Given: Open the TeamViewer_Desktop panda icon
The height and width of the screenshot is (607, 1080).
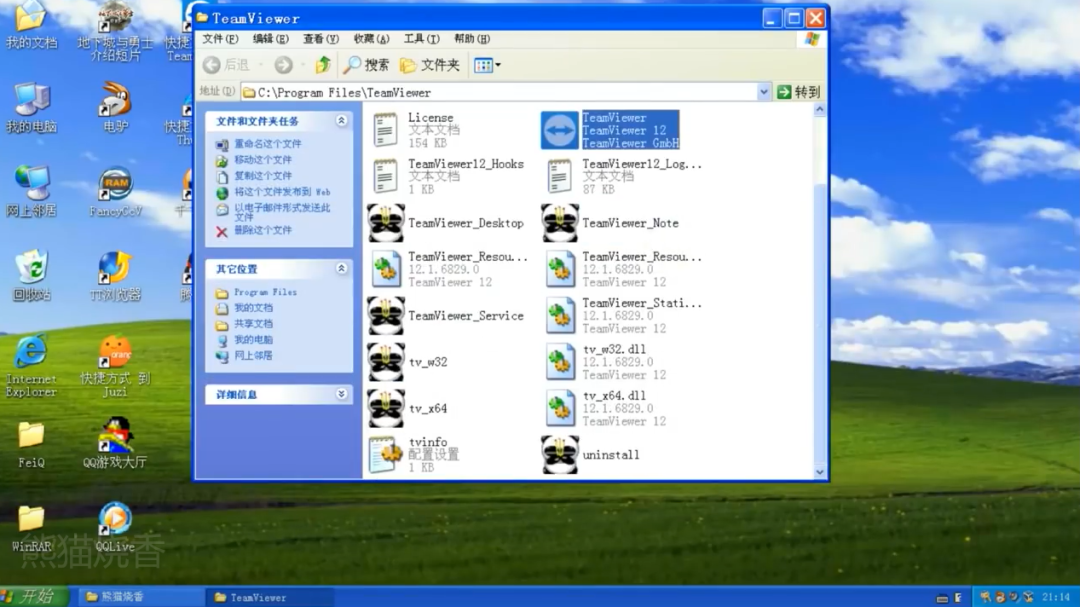Looking at the screenshot, I should 386,223.
